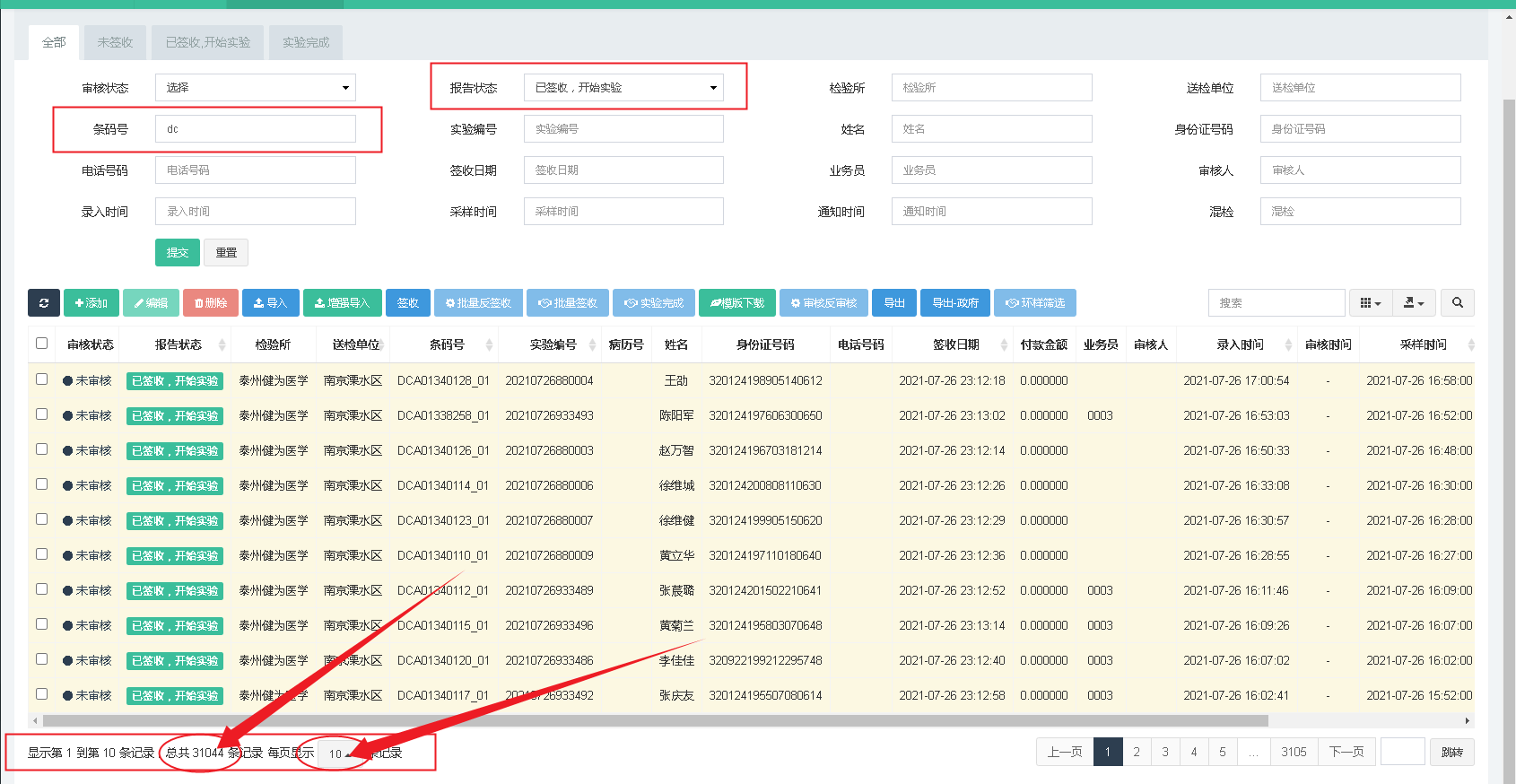Go to page 3105
Viewport: 1516px width, 784px height.
pos(1294,752)
